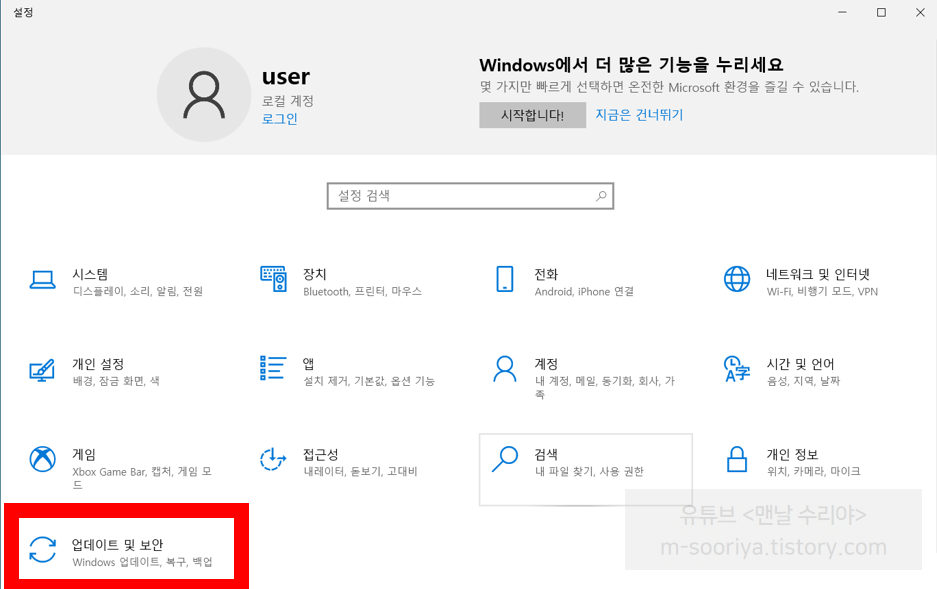
Task: Click the Wi-Fi, 비행기 모드, VPN description
Action: pyautogui.click(x=822, y=292)
